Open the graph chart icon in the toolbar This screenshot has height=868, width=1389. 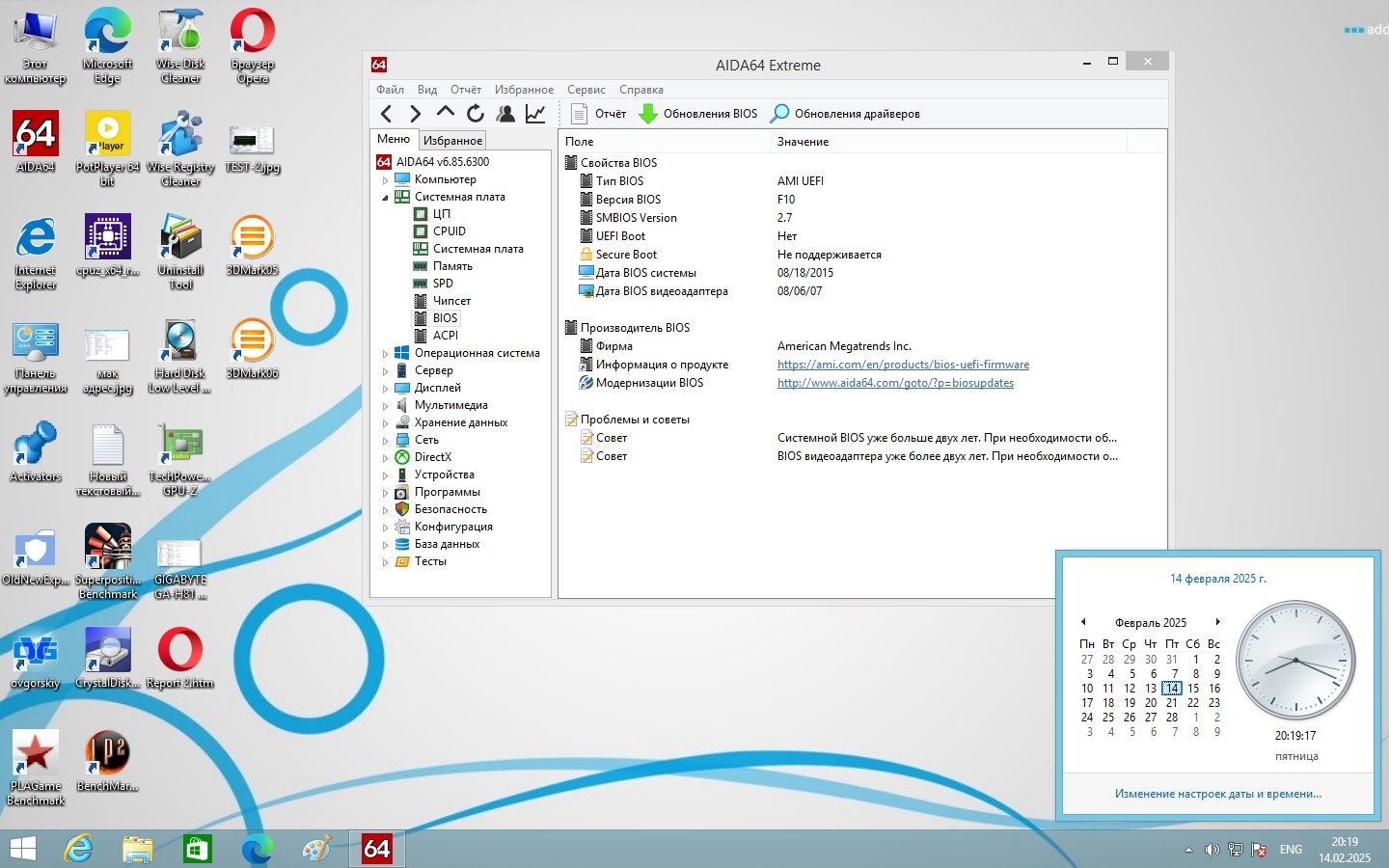tap(535, 114)
